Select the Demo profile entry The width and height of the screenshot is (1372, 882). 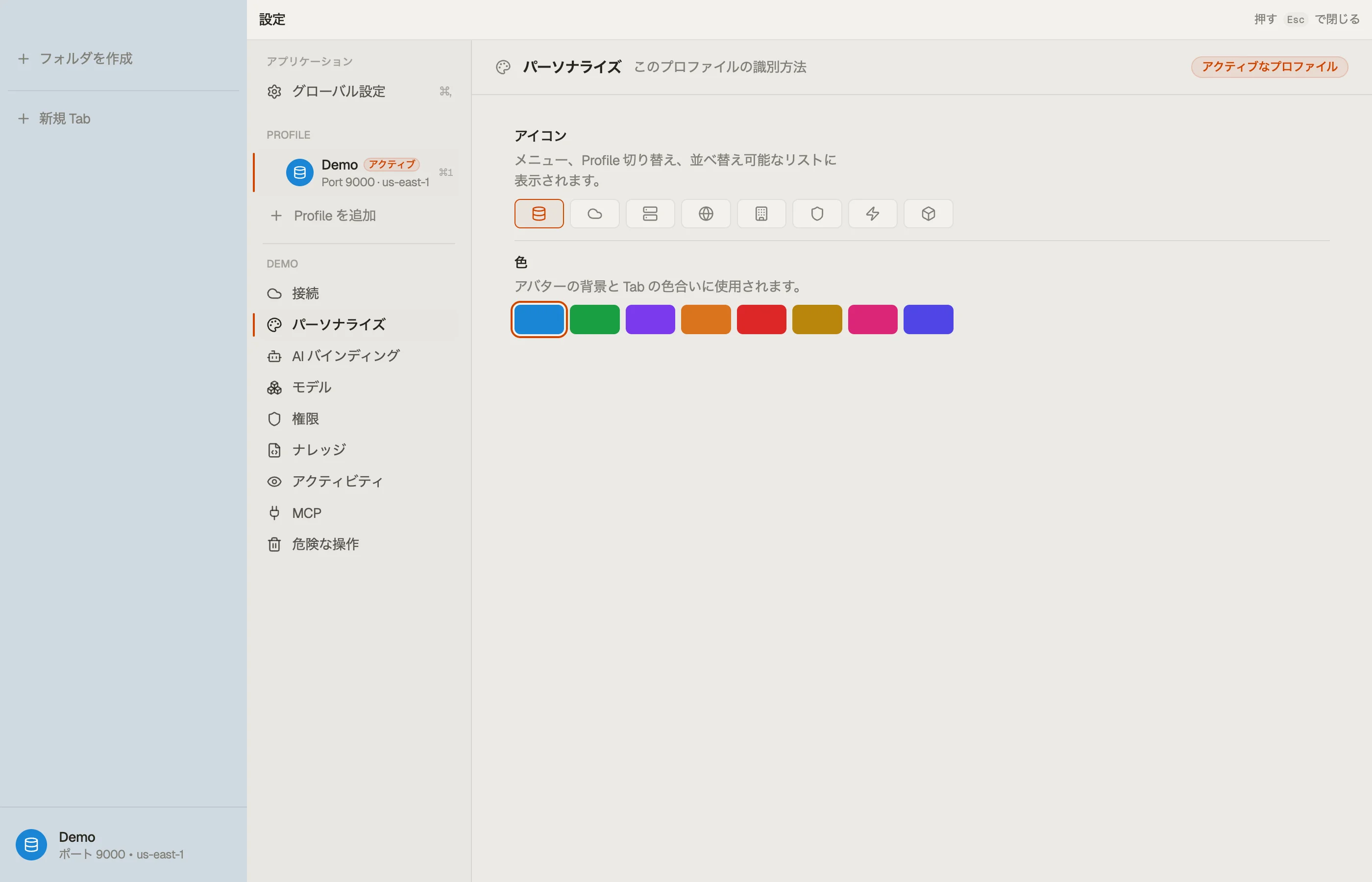coord(359,172)
